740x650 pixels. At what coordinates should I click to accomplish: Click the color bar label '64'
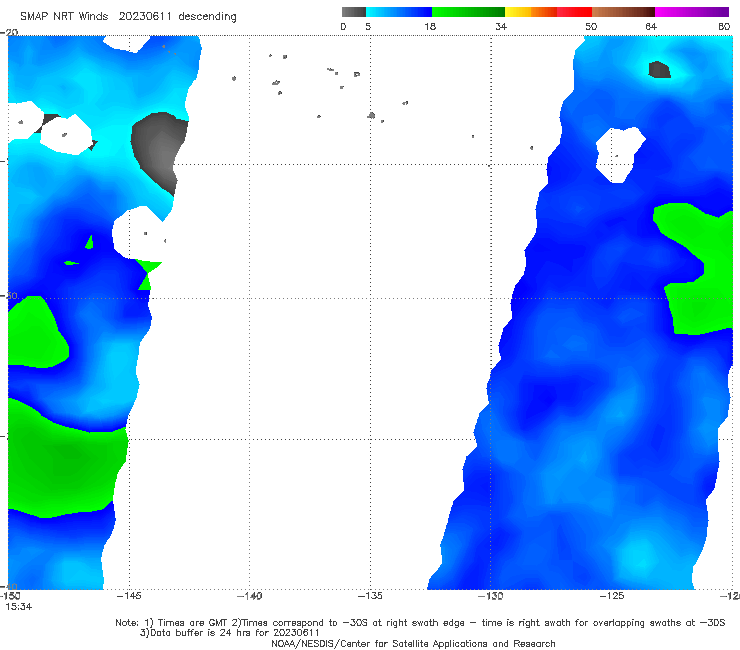651,26
